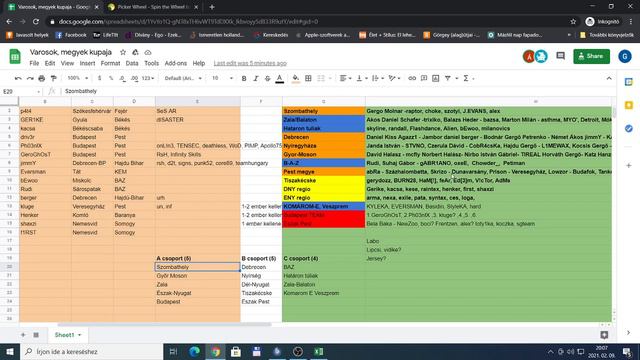This screenshot has height=360, width=640.
Task: Open last edit version history link
Action: point(250,63)
